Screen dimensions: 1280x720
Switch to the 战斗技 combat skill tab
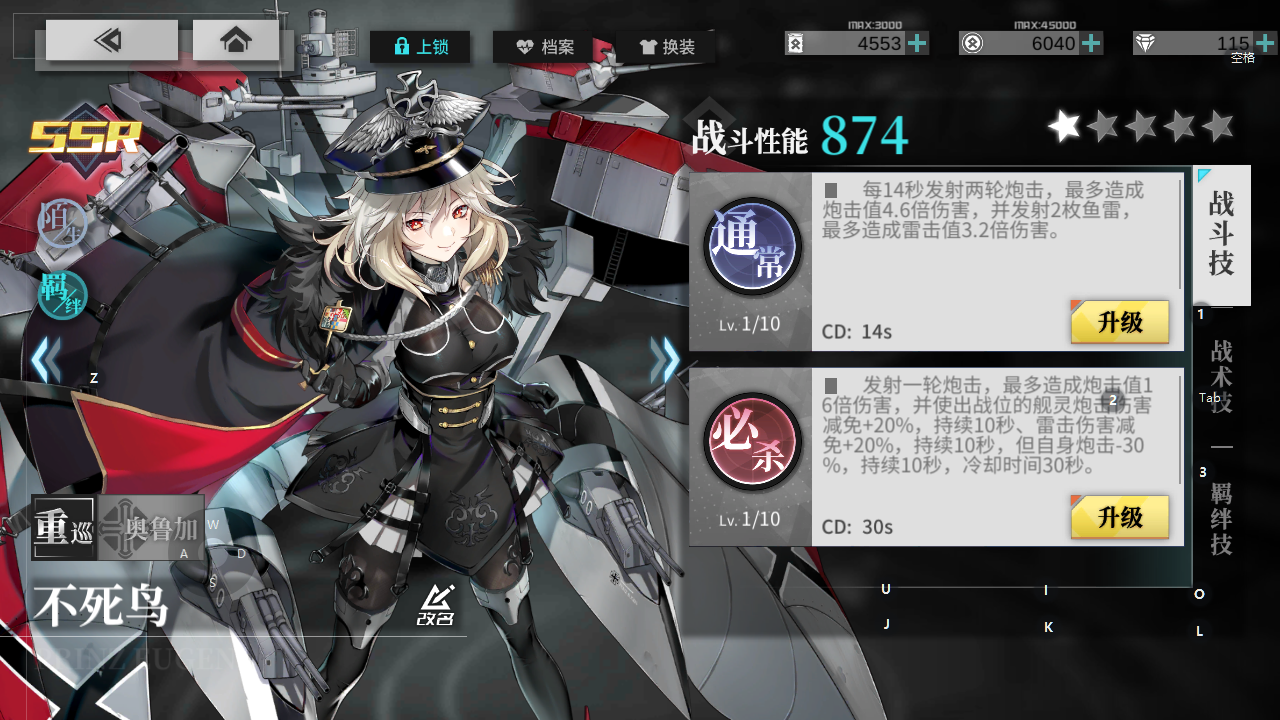[1221, 235]
